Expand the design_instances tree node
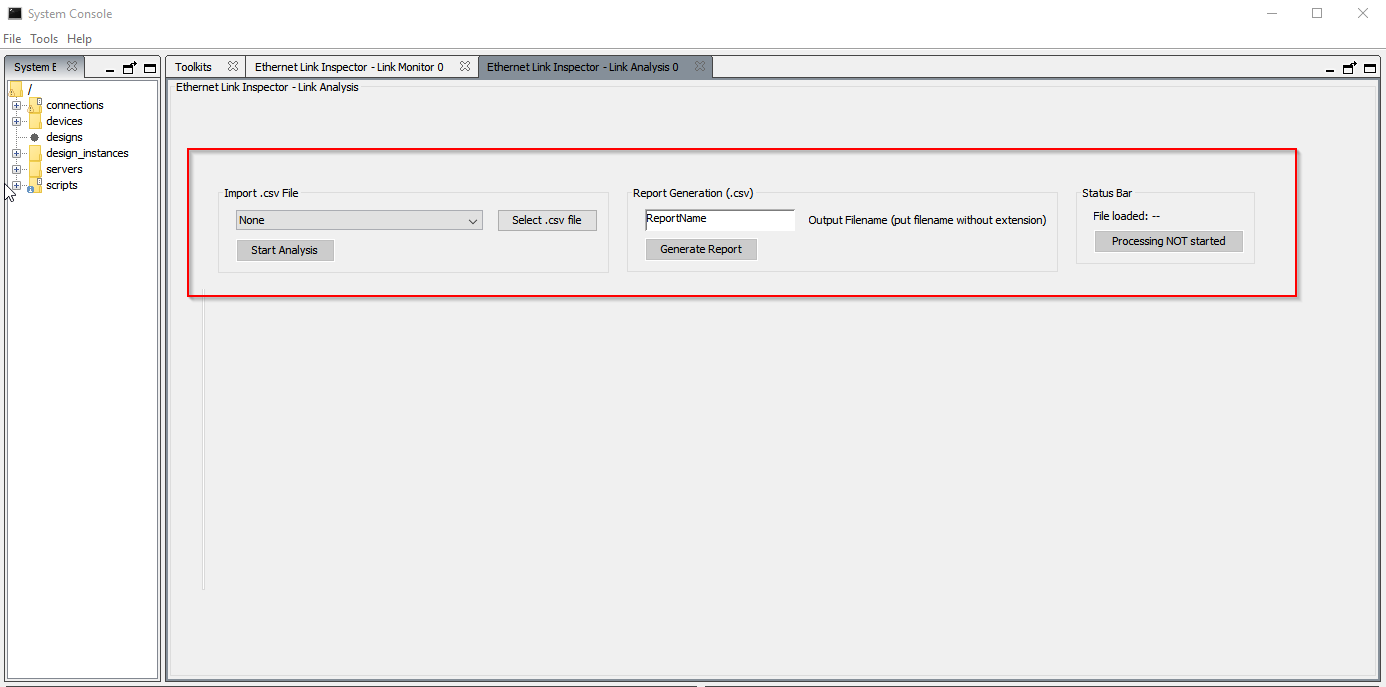Screen dimensions: 1386x687 coord(16,153)
